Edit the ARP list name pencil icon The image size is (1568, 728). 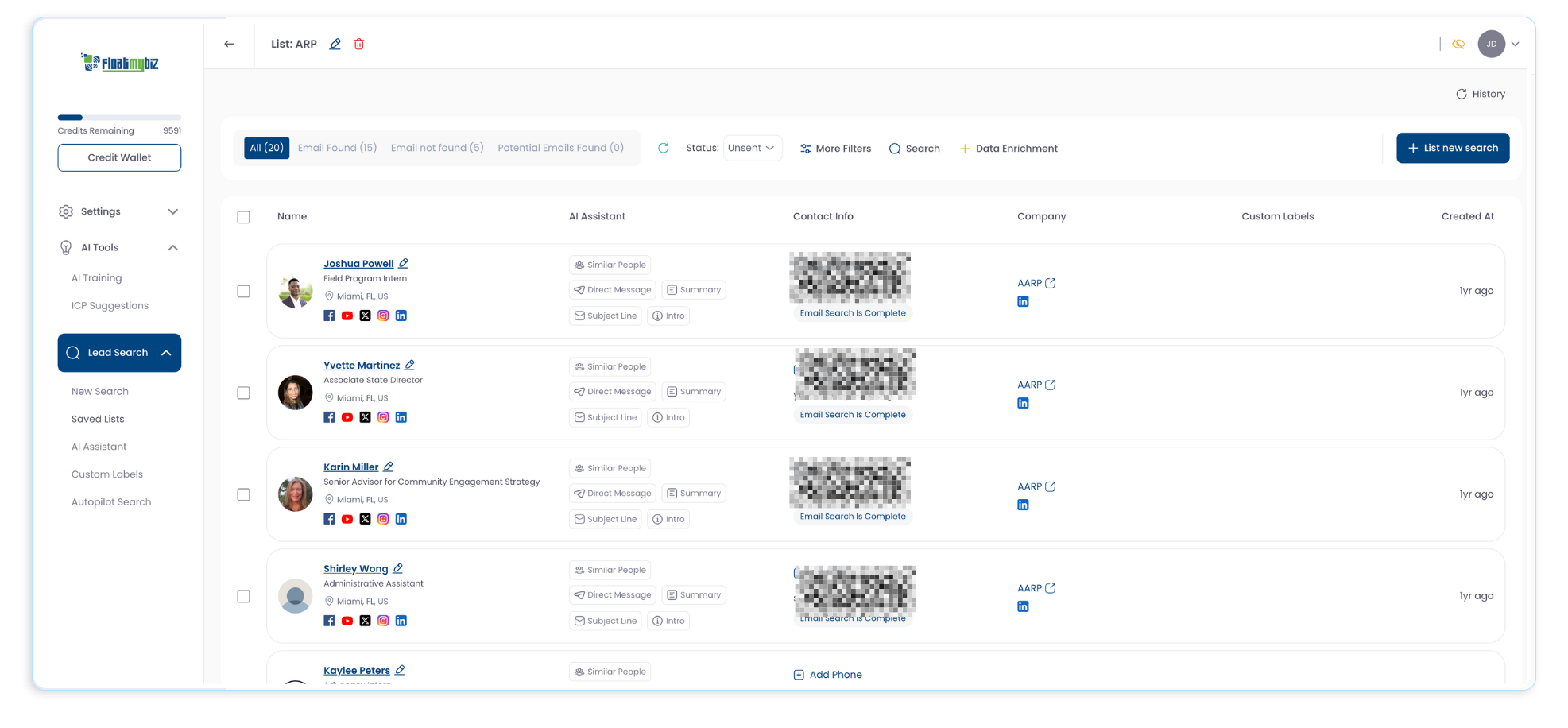[335, 44]
